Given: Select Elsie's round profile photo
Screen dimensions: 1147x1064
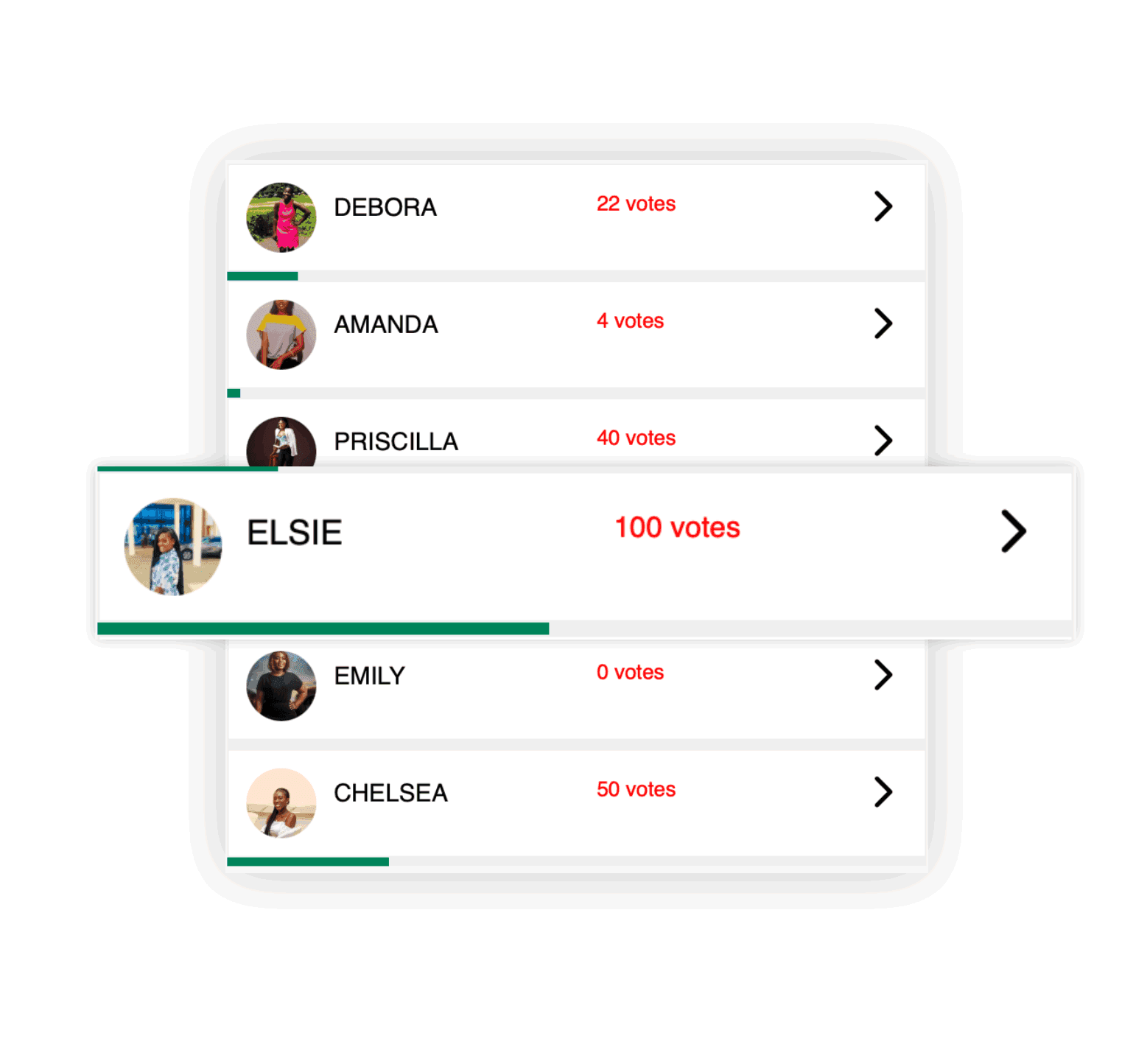Looking at the screenshot, I should point(173,547).
